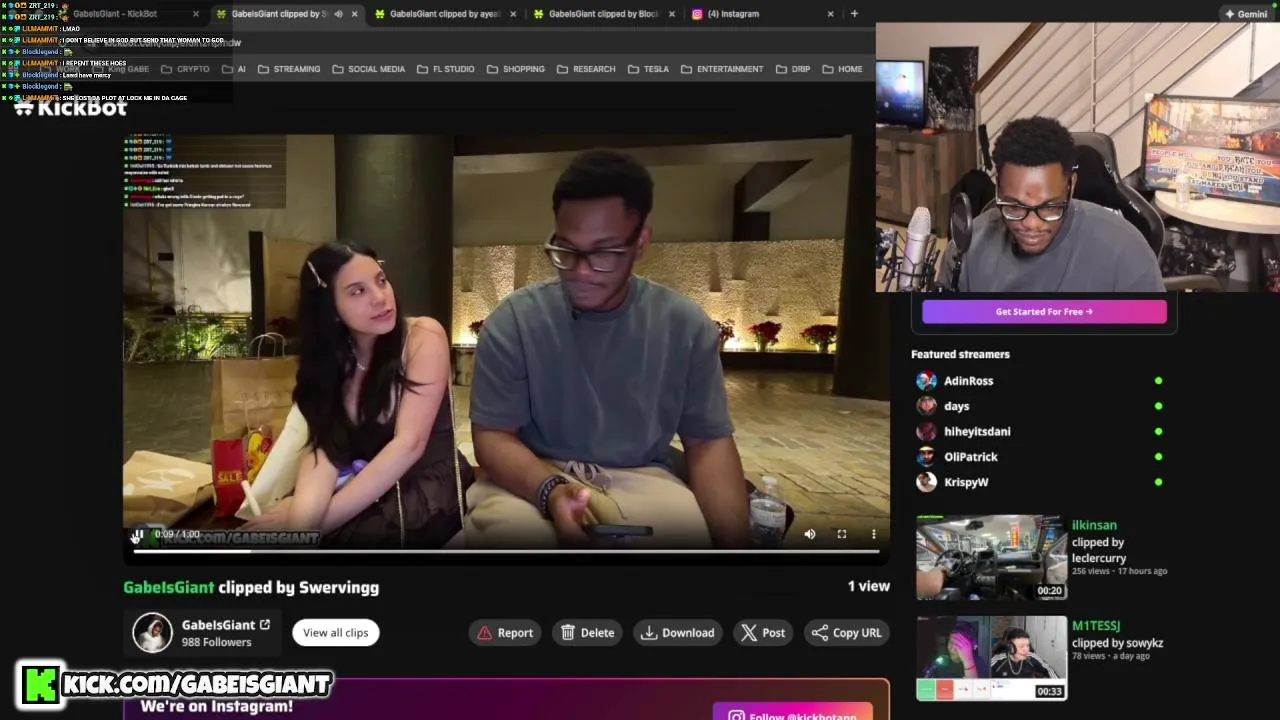Image resolution: width=1280 pixels, height=720 pixels.
Task: Seek along the video progress bar
Action: [506, 551]
